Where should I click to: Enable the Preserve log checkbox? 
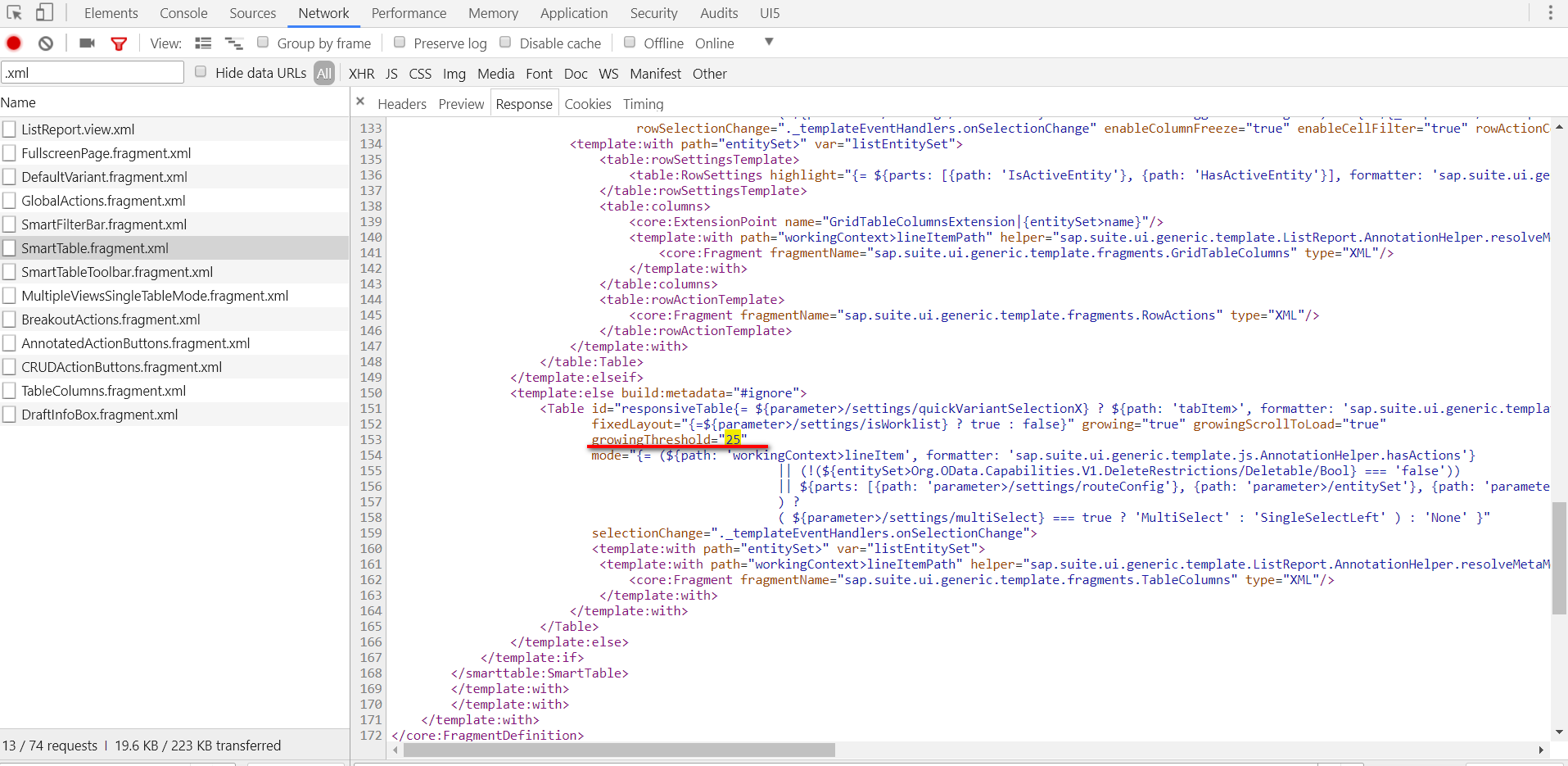pyautogui.click(x=400, y=42)
